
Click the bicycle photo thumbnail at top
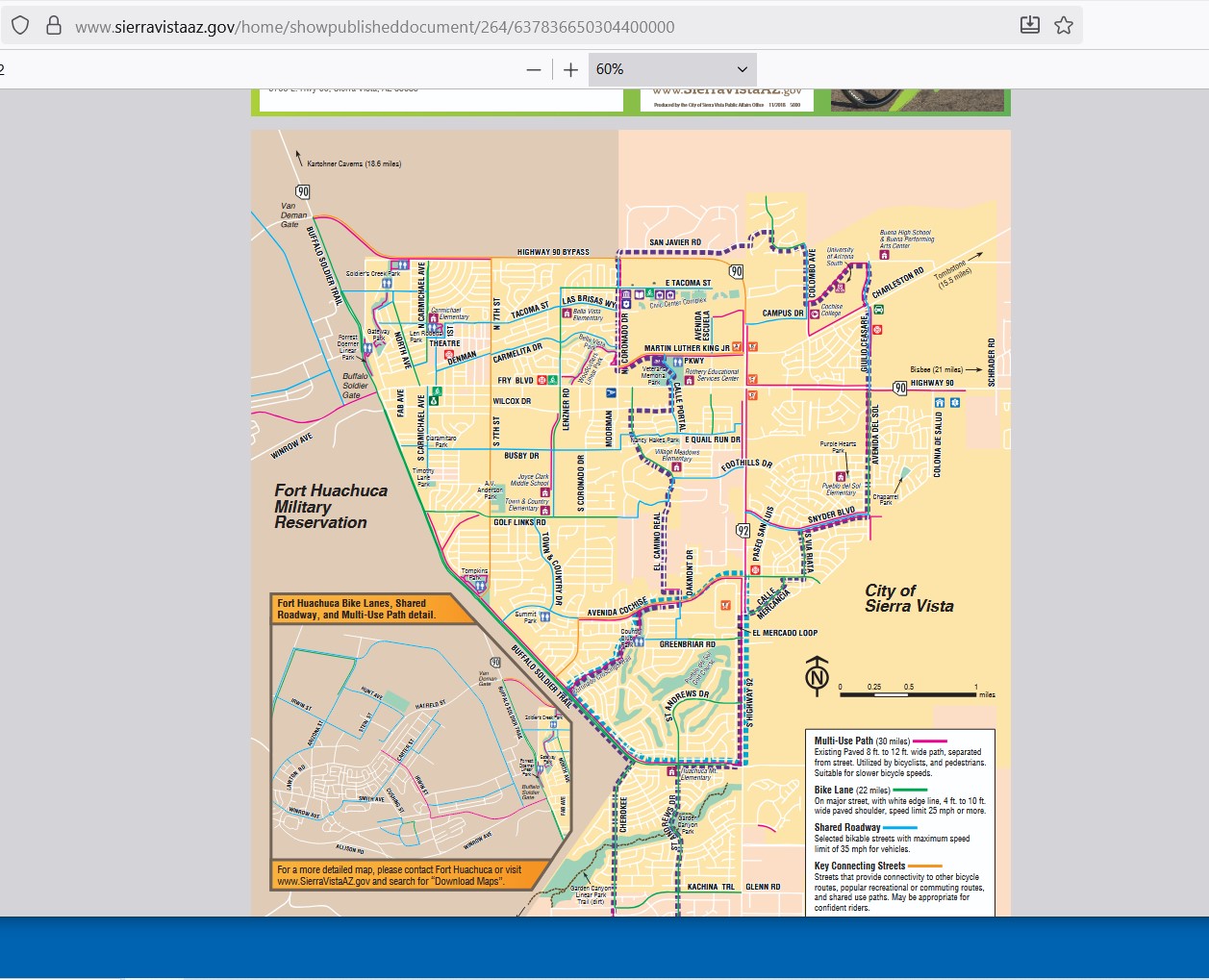[x=917, y=100]
